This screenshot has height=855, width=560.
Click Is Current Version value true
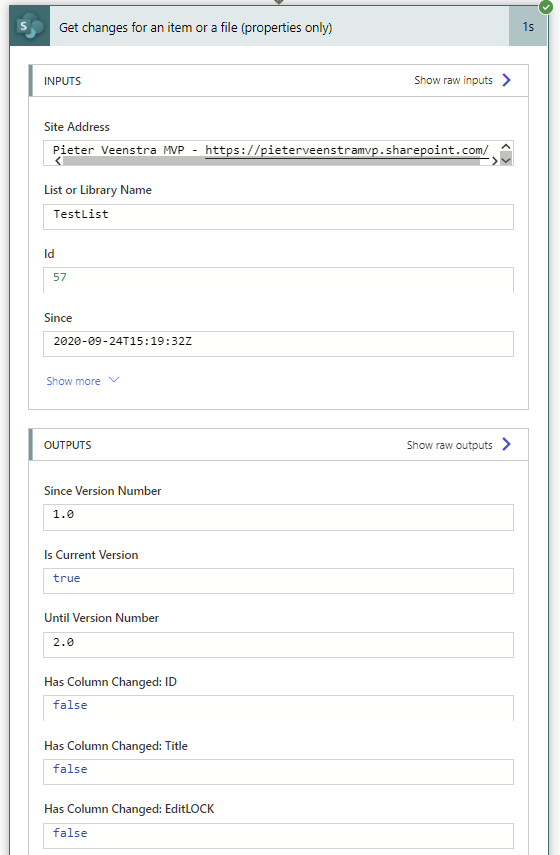point(278,581)
